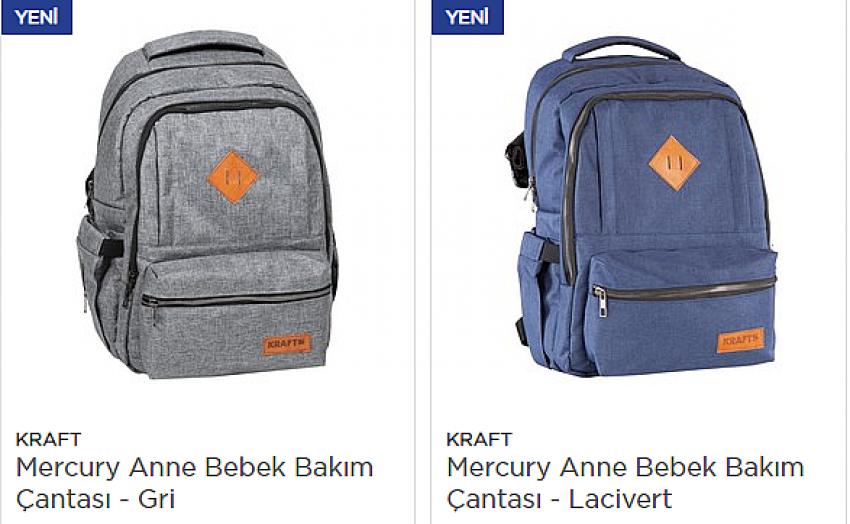The image size is (850, 524).
Task: Click the YENİ badge above the gray backpack
Action: tap(37, 17)
